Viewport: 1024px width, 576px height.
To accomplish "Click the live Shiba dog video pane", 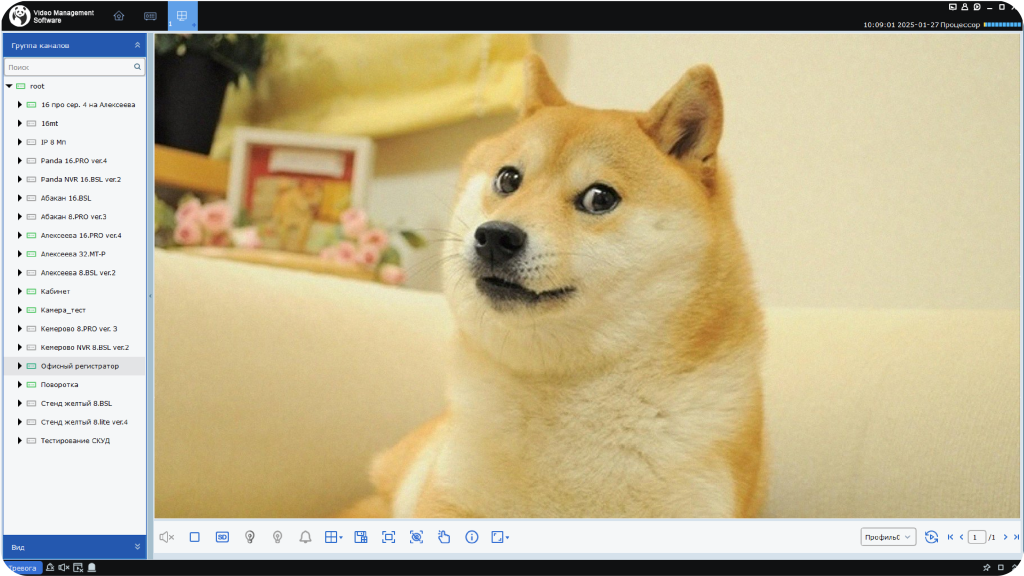I will pyautogui.click(x=587, y=276).
